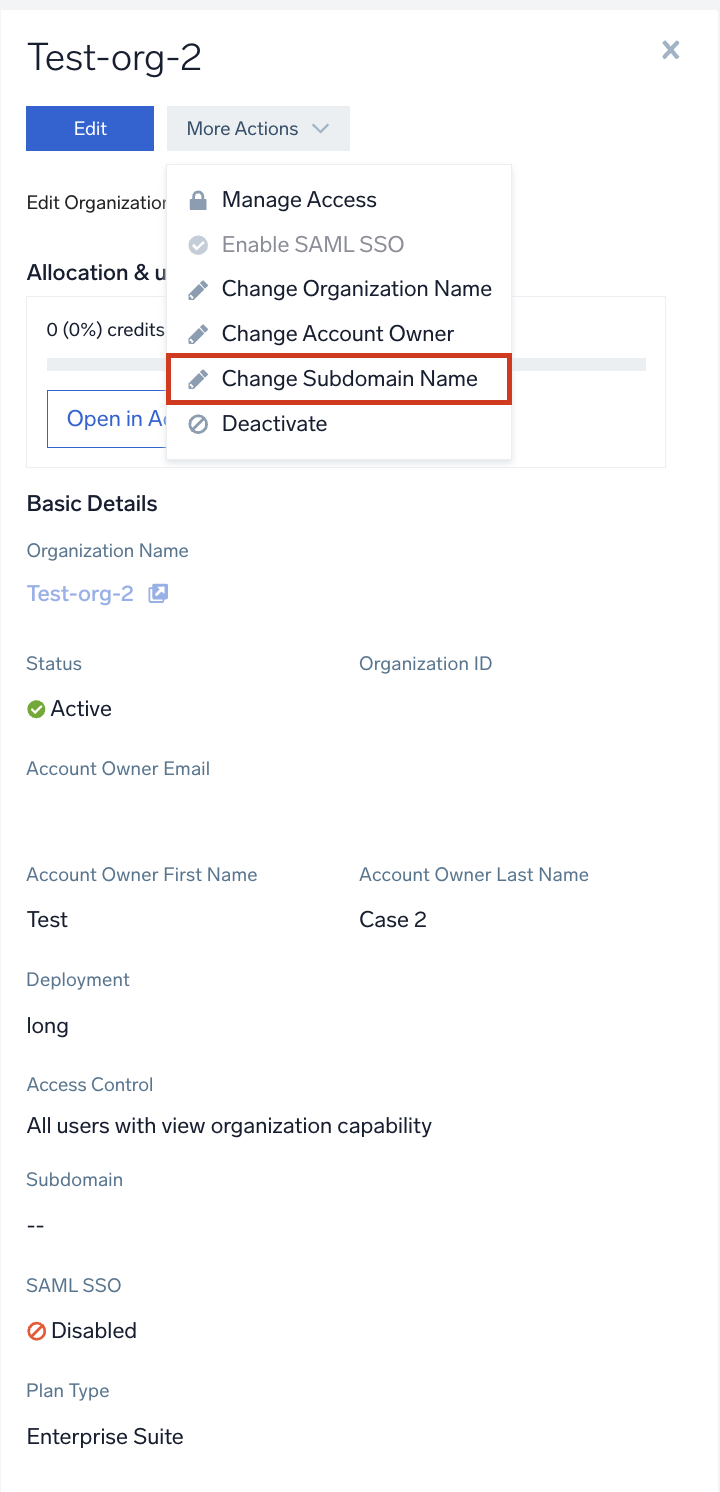Image resolution: width=720 pixels, height=1492 pixels.
Task: Click the lock icon beside Manage Access
Action: 198,200
